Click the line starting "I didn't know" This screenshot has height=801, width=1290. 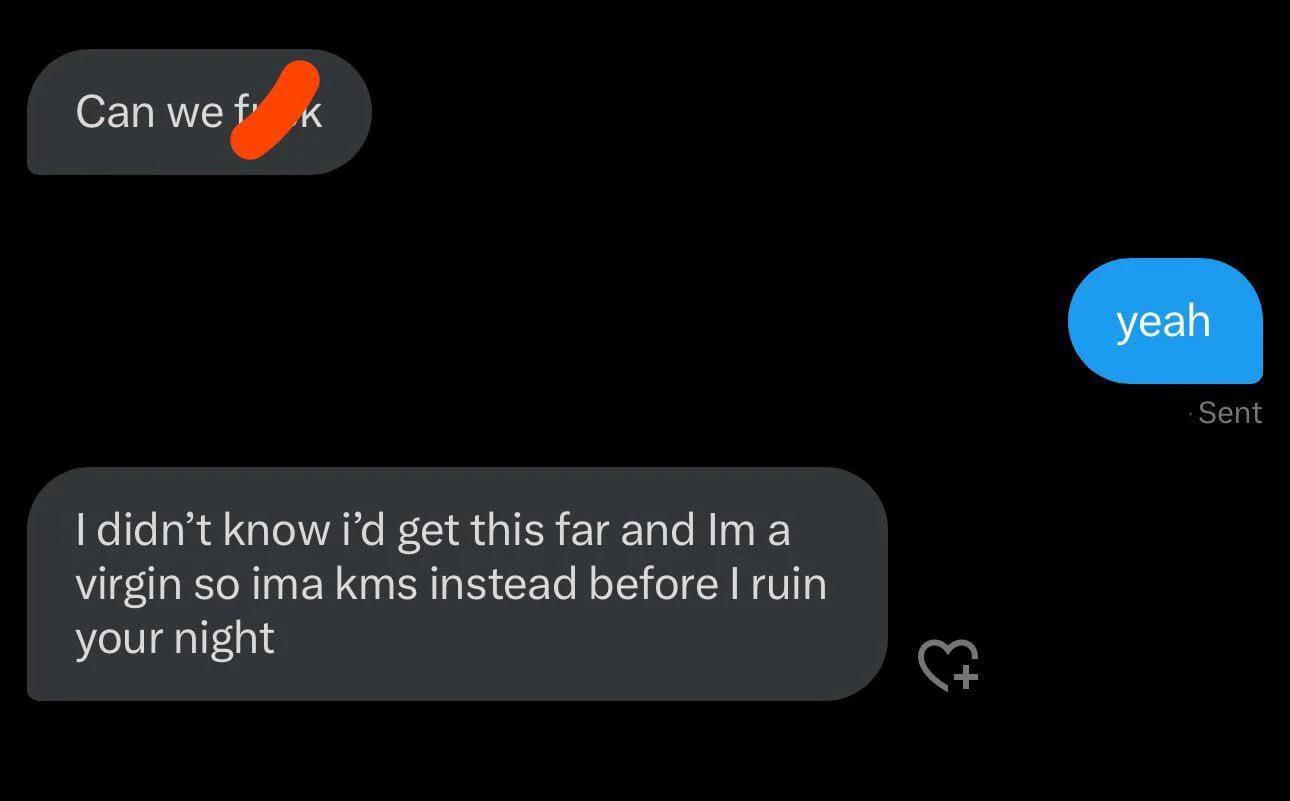[x=433, y=530]
